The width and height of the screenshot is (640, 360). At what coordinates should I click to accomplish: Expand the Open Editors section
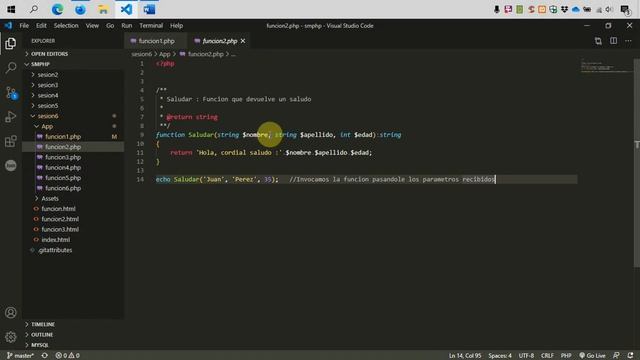[x=73, y=54]
